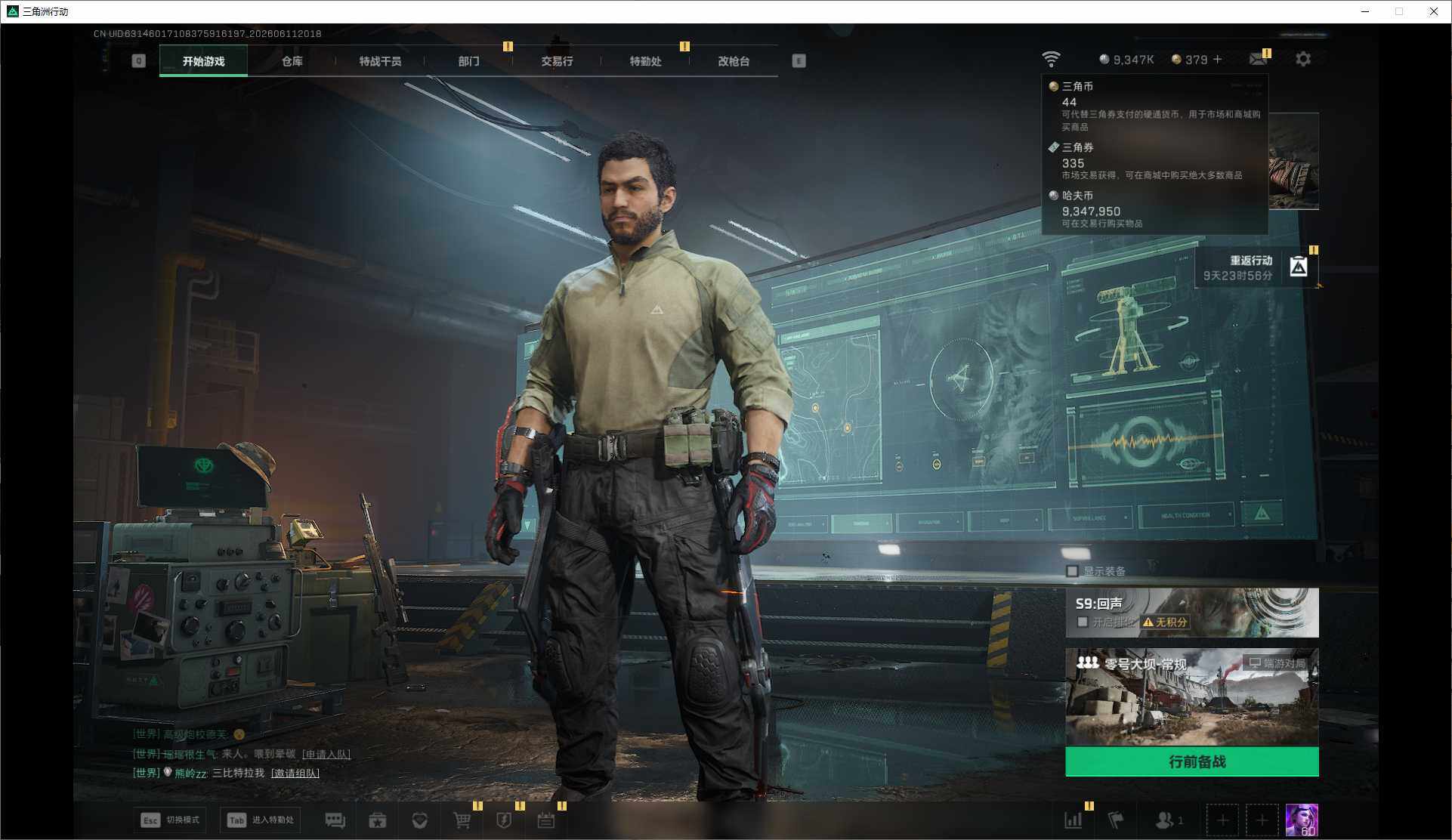Click the 9,347K 哈夫币 balance
Image resolution: width=1452 pixels, height=840 pixels.
click(1126, 59)
